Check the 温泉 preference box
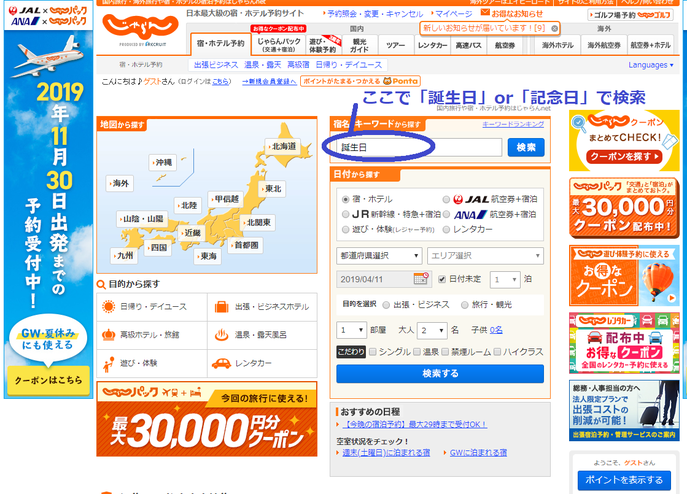 pyautogui.click(x=417, y=352)
